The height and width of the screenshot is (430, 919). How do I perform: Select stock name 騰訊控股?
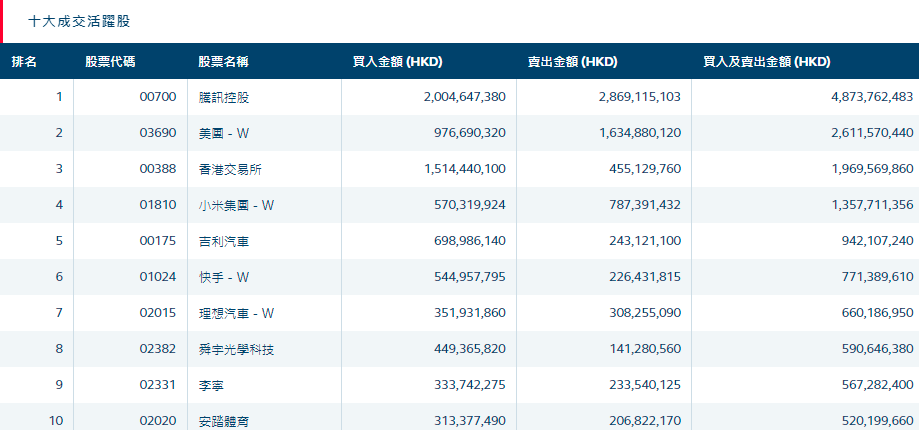coord(224,98)
